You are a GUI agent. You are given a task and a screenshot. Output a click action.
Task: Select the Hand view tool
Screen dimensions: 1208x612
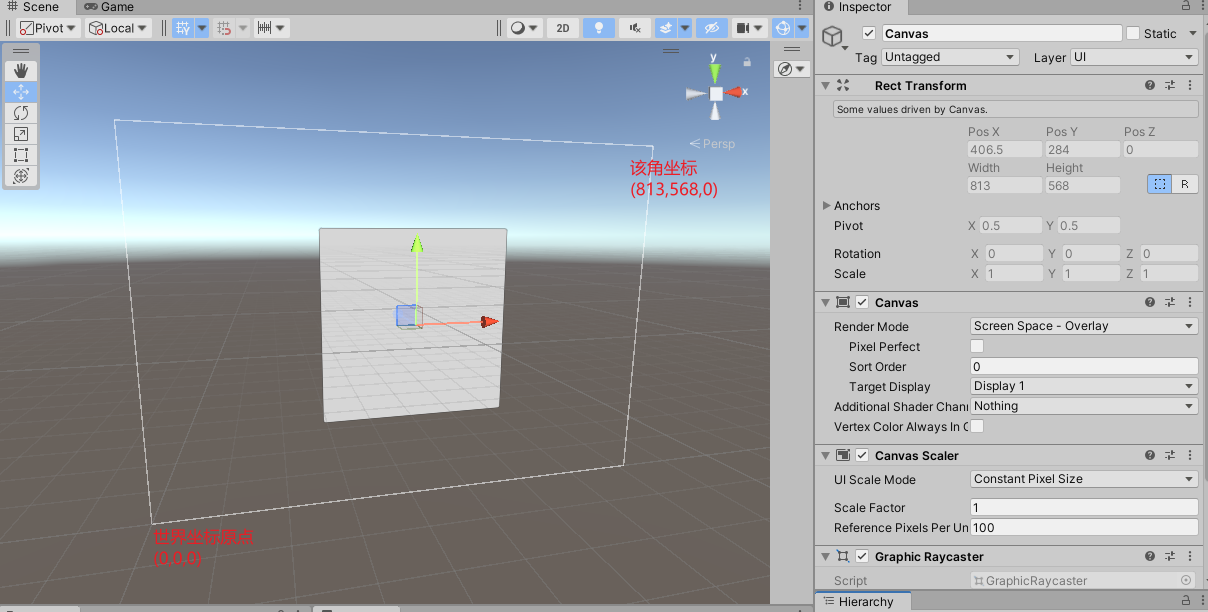(21, 71)
